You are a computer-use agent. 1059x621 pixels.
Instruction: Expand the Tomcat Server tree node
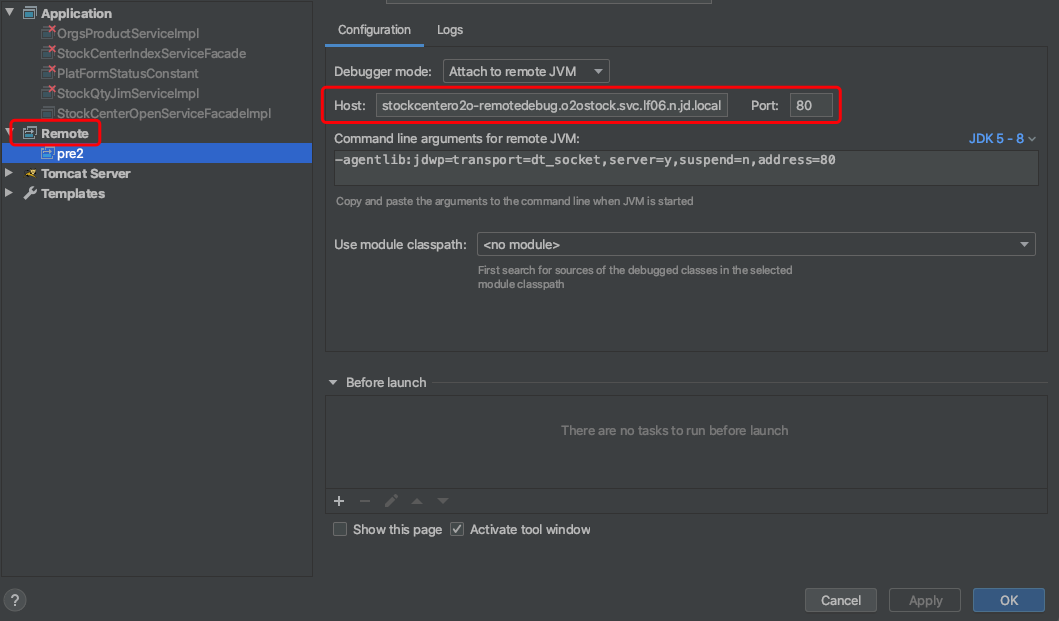(x=10, y=173)
